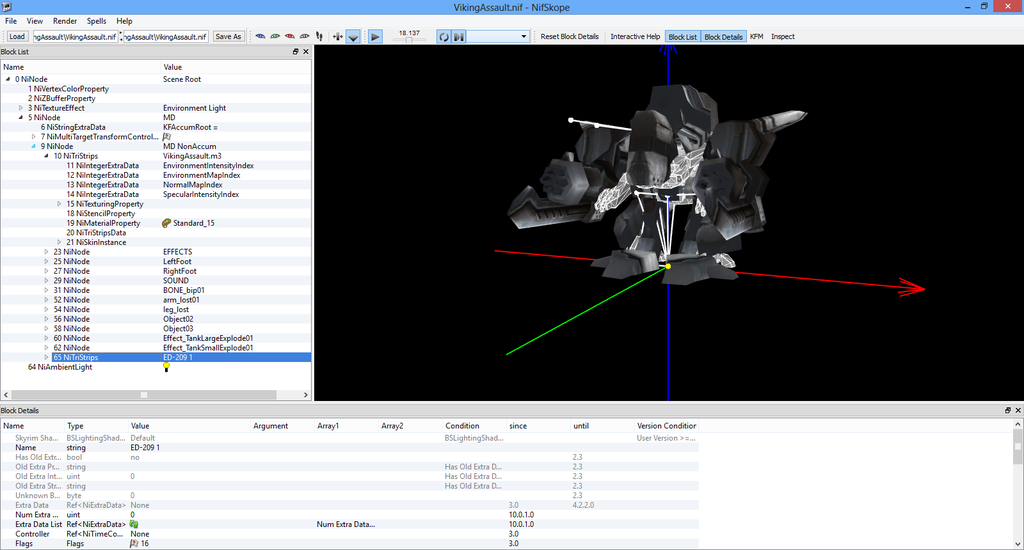This screenshot has width=1024, height=550.
Task: Expand 23 NiNode EFFECTS
Action: pos(46,251)
